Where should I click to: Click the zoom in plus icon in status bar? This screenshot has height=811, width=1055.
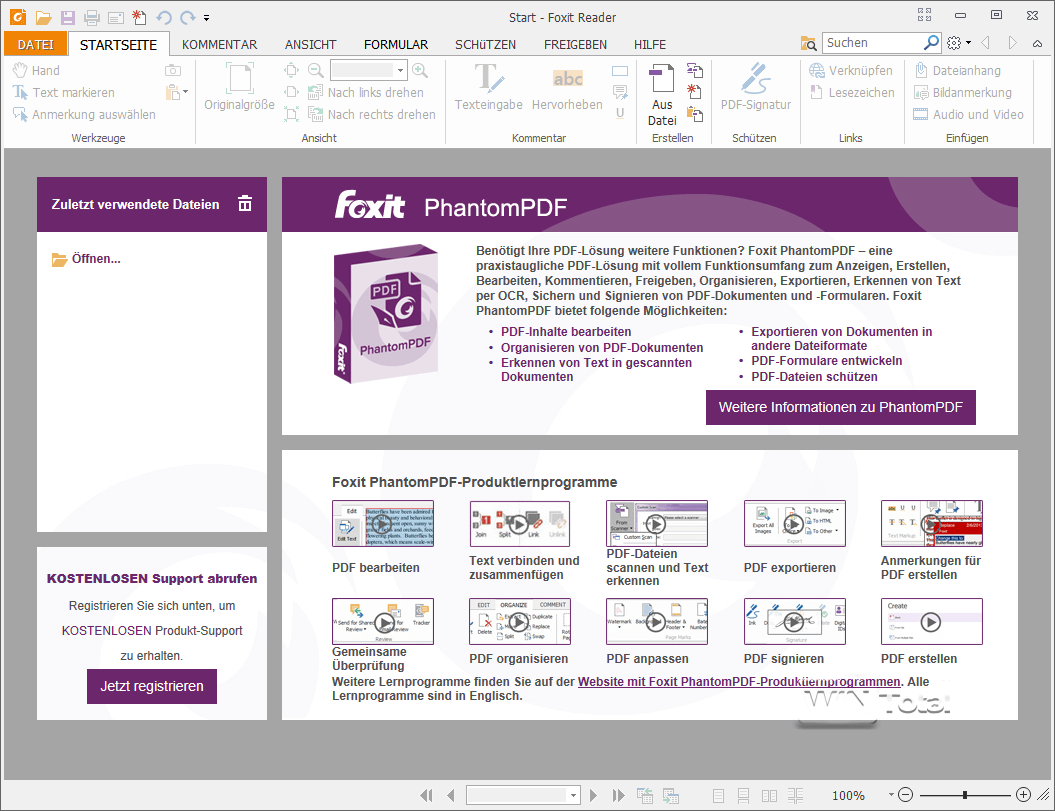tap(1023, 795)
